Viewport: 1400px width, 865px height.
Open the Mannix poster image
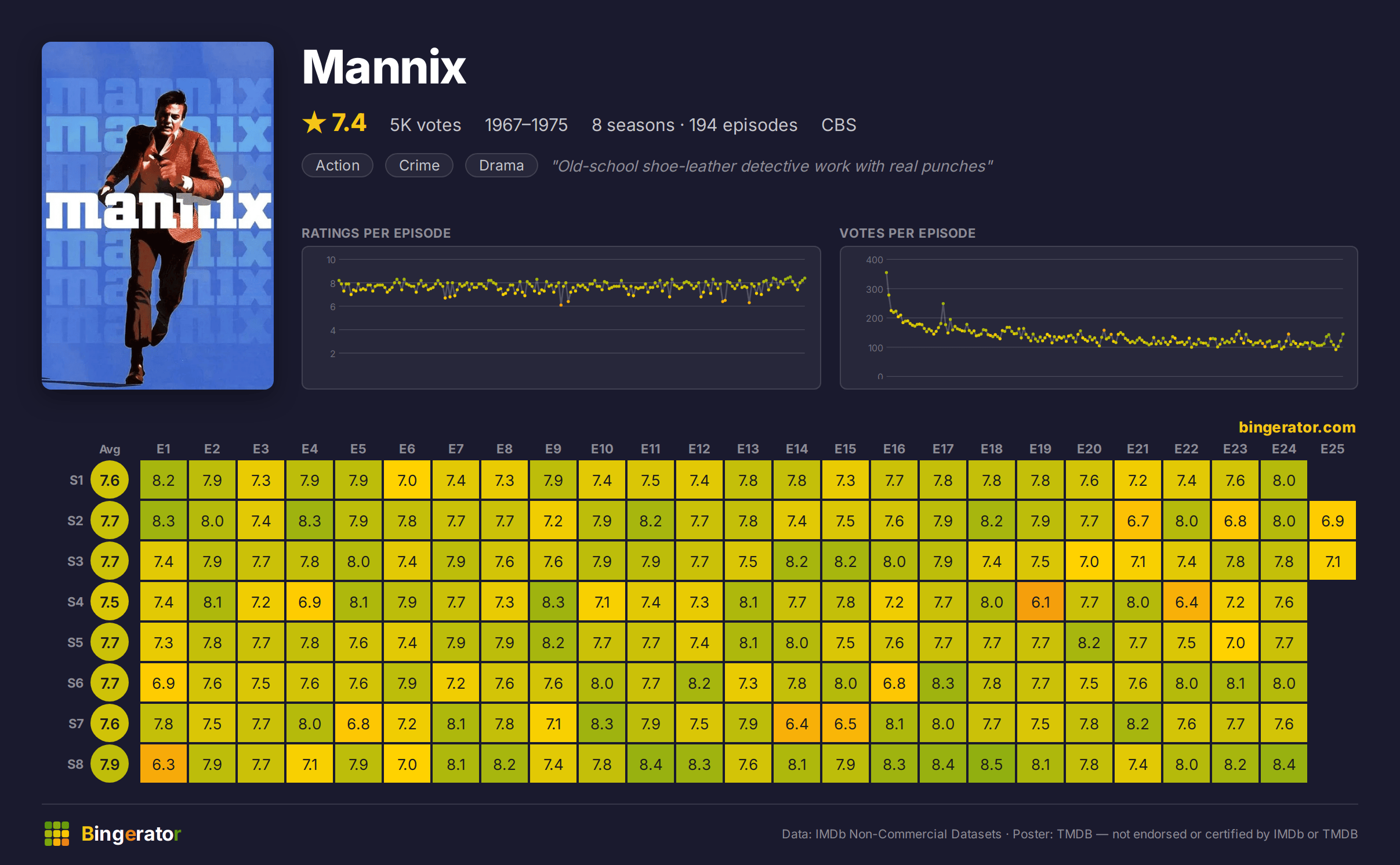click(158, 216)
